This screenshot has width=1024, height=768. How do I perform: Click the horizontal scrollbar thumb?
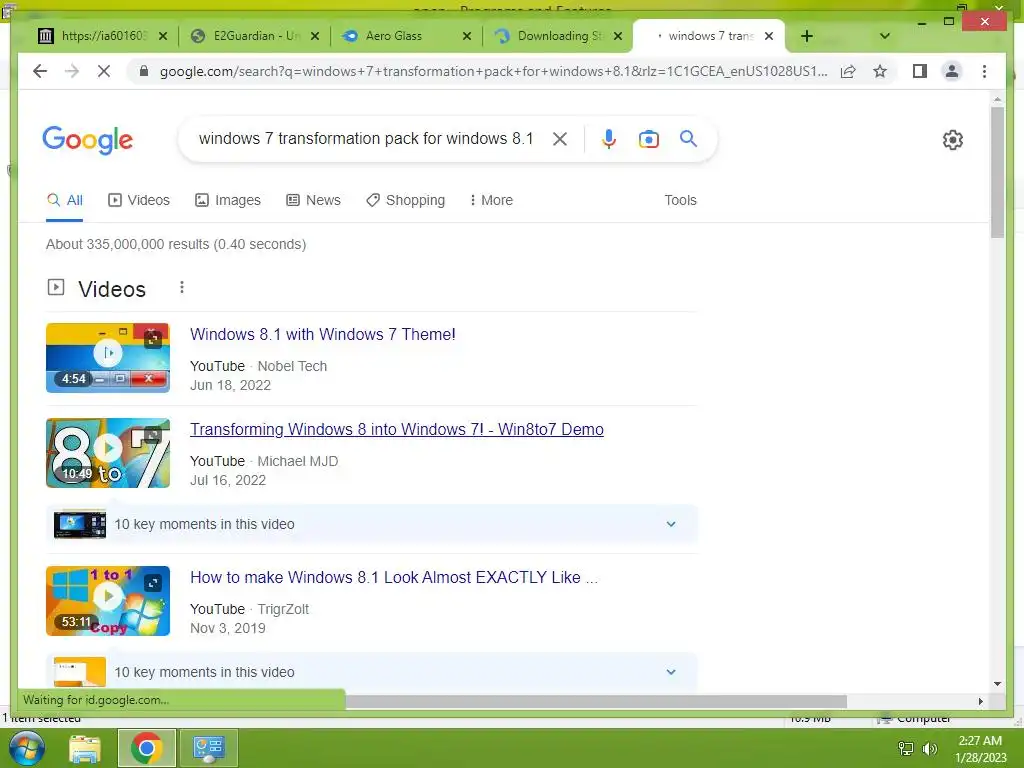(x=596, y=701)
